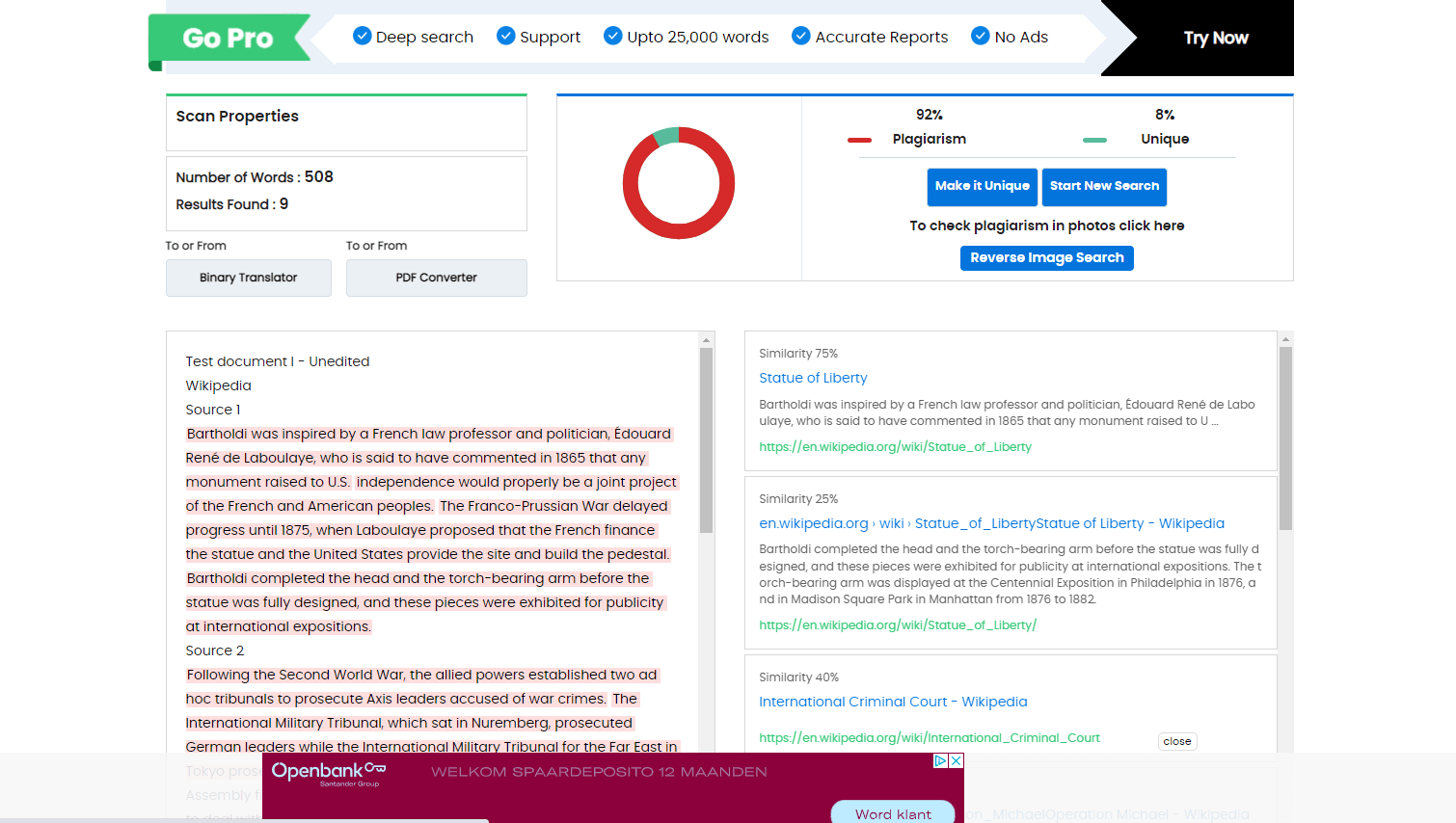1456x823 pixels.
Task: Click the '8%' unique value
Action: pyautogui.click(x=1165, y=115)
